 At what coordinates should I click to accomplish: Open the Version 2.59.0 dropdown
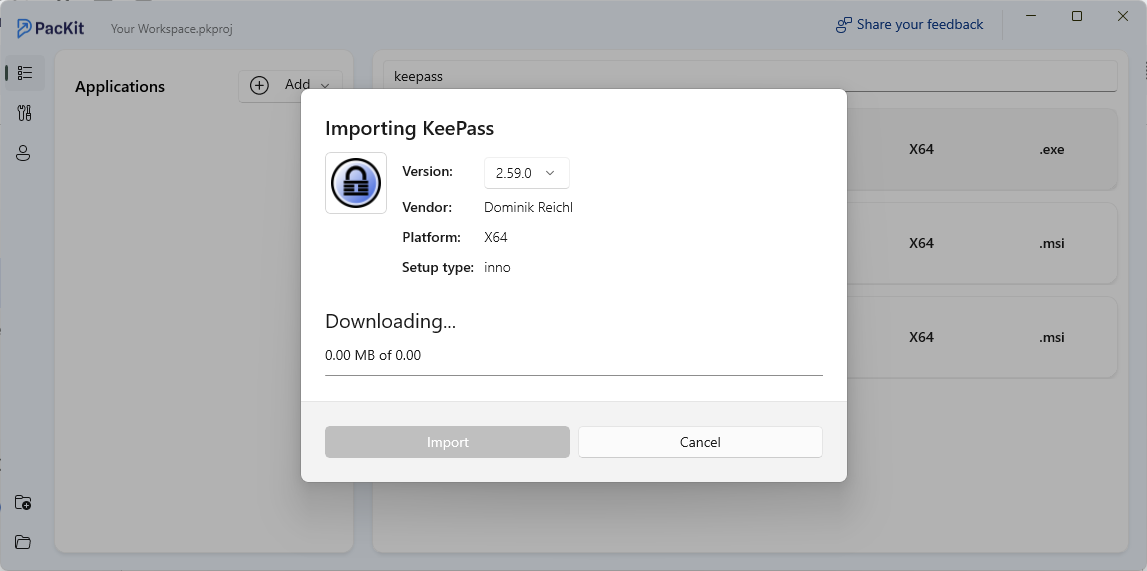click(x=526, y=173)
